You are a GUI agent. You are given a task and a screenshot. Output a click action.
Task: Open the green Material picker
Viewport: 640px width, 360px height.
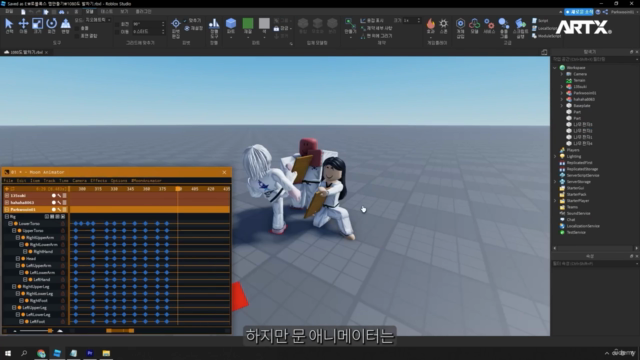click(x=248, y=24)
